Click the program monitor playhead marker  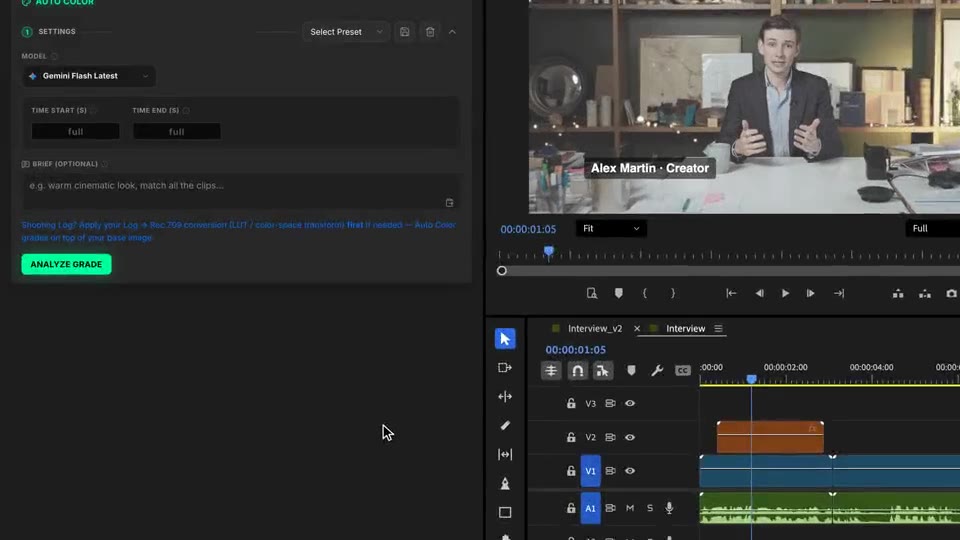(549, 252)
